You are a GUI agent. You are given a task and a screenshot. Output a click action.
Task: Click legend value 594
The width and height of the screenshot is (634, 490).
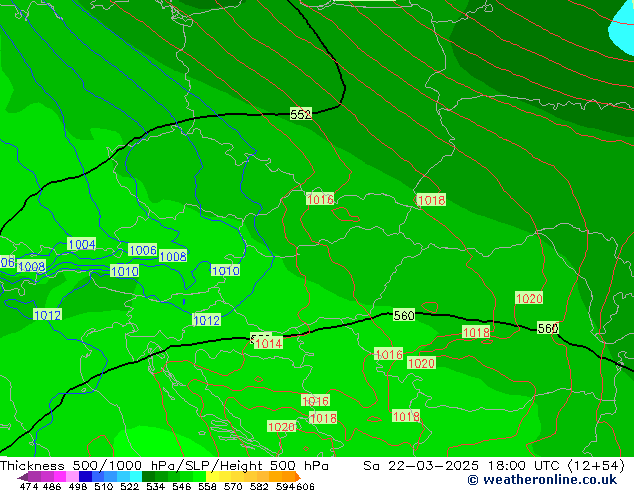[285, 486]
